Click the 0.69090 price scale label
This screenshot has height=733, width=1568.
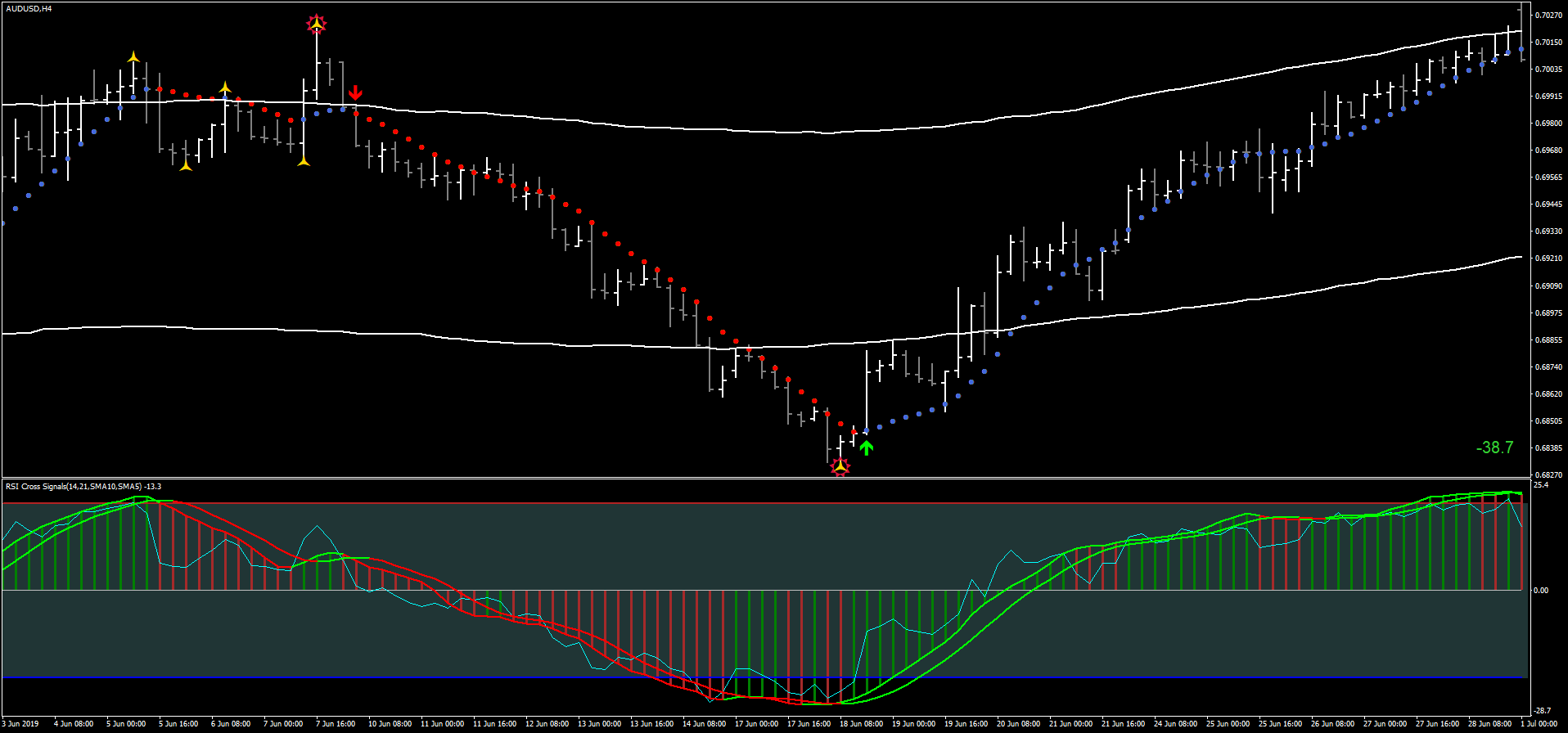1548,286
